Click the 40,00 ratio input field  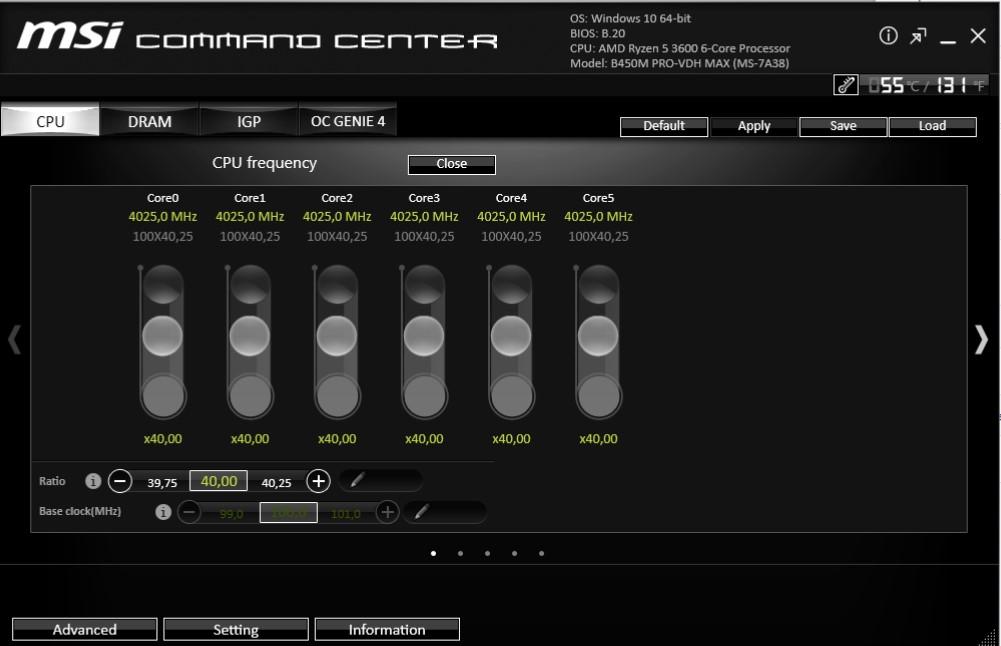pos(218,481)
